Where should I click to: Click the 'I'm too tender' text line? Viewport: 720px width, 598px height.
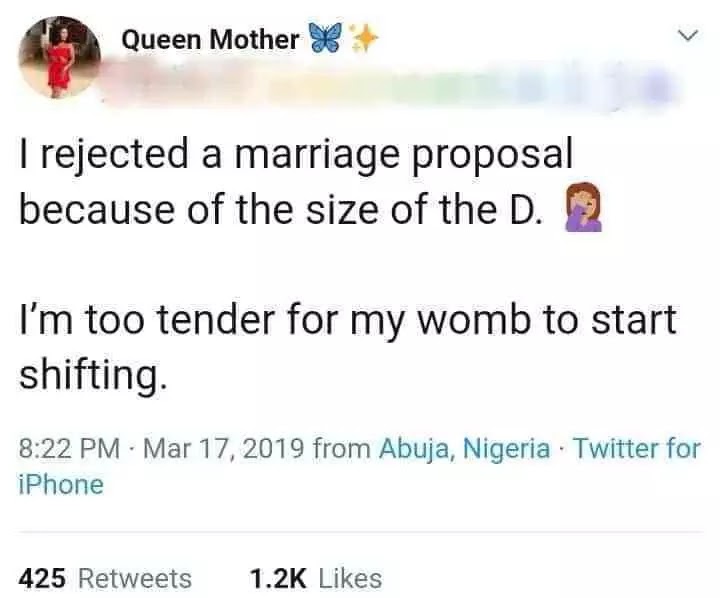coord(347,320)
